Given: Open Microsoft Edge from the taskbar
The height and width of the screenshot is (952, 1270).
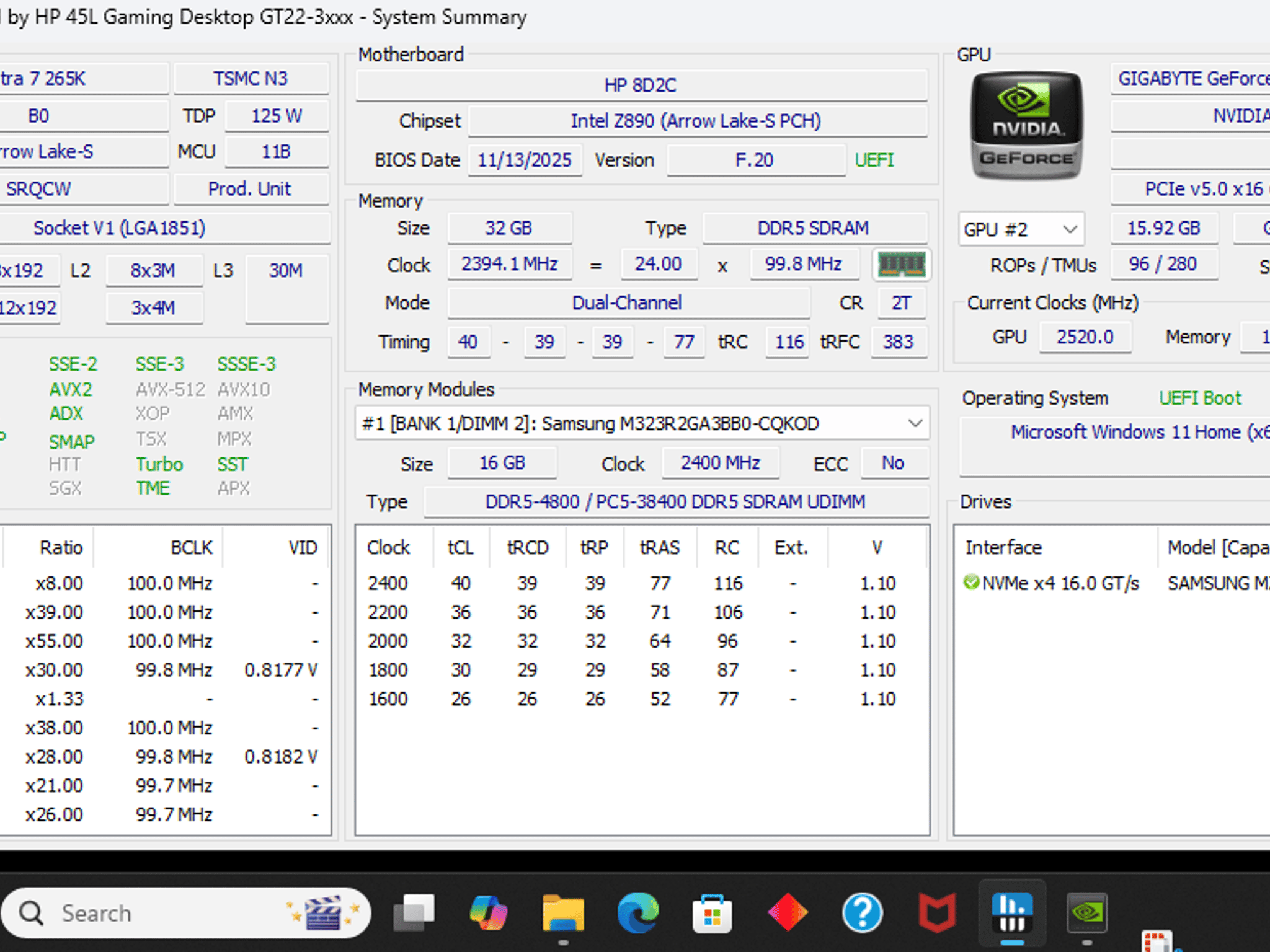Looking at the screenshot, I should click(x=637, y=913).
